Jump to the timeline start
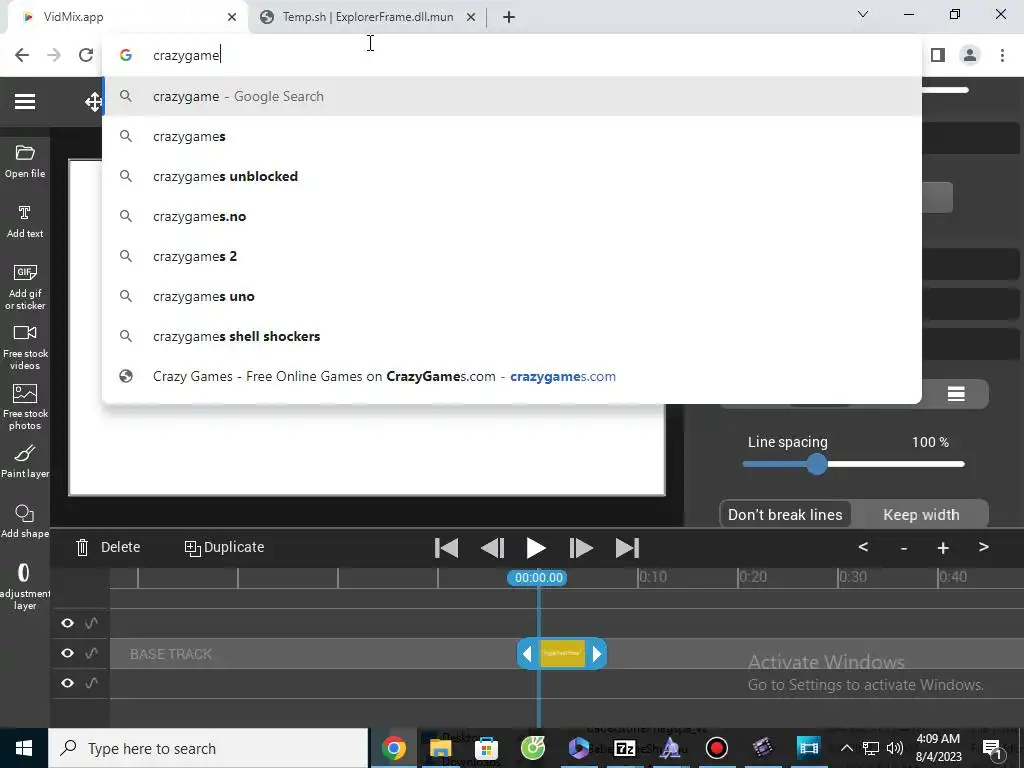Screen dimensions: 1024x768 pyautogui.click(x=447, y=548)
